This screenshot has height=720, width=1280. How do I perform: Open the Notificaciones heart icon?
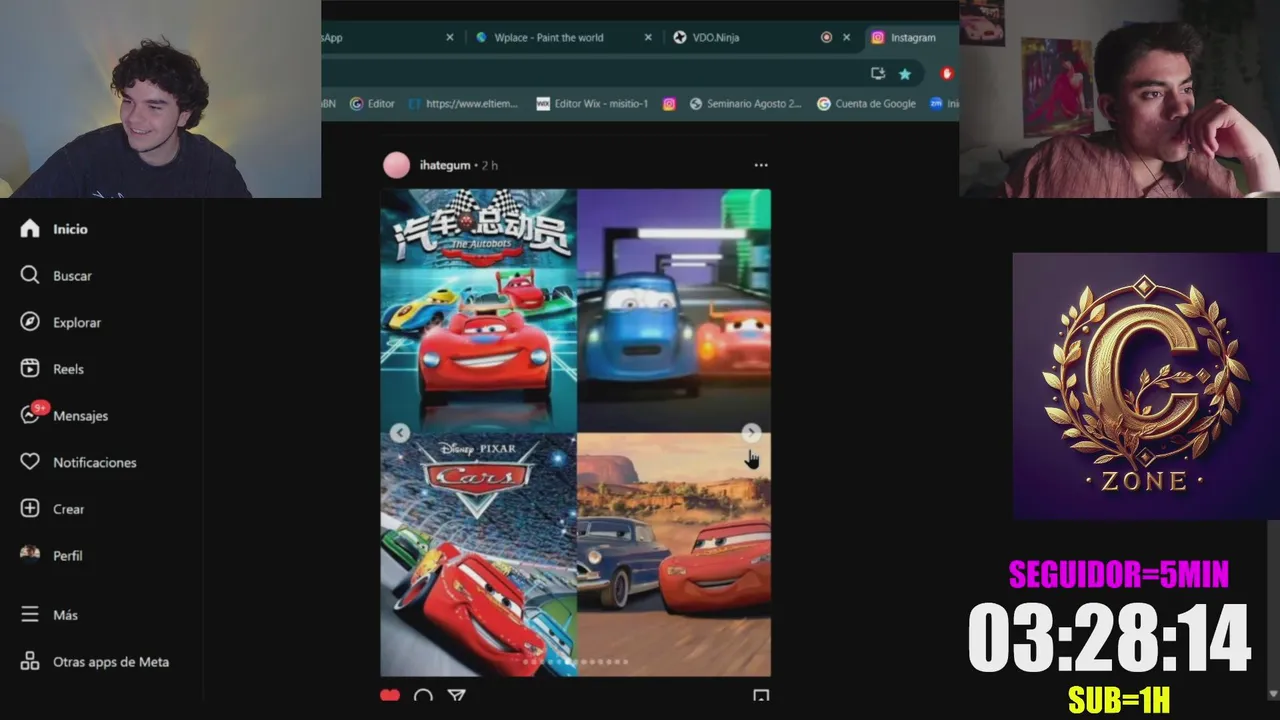[x=30, y=462]
